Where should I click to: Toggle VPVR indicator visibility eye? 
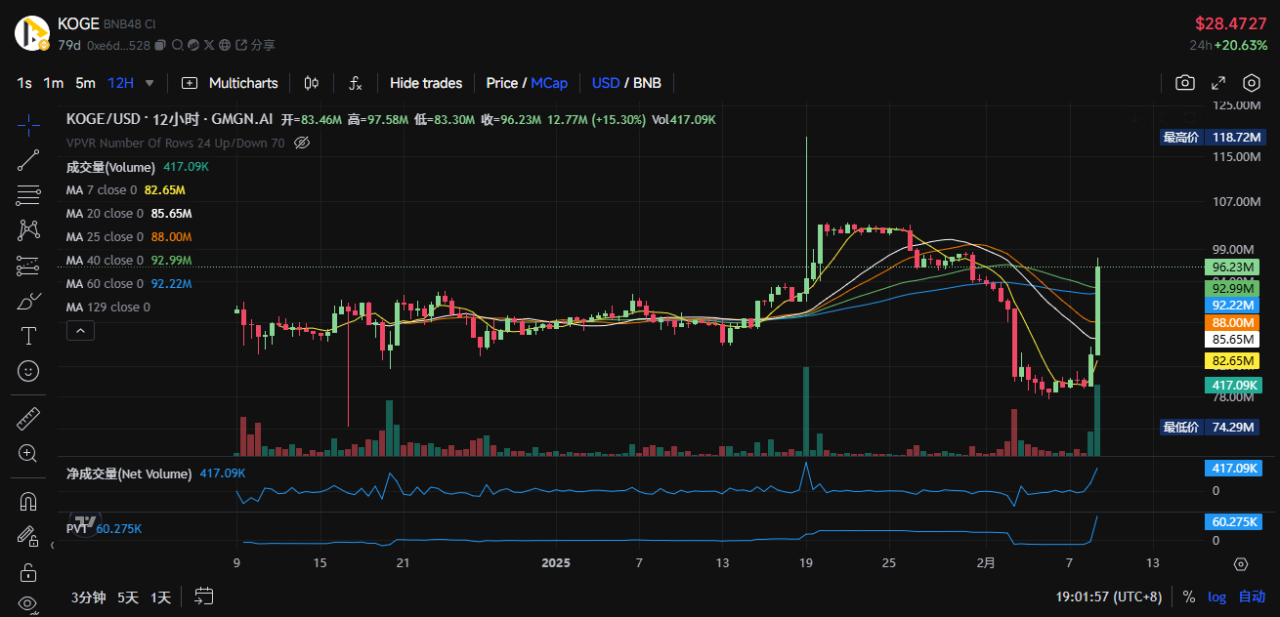302,143
